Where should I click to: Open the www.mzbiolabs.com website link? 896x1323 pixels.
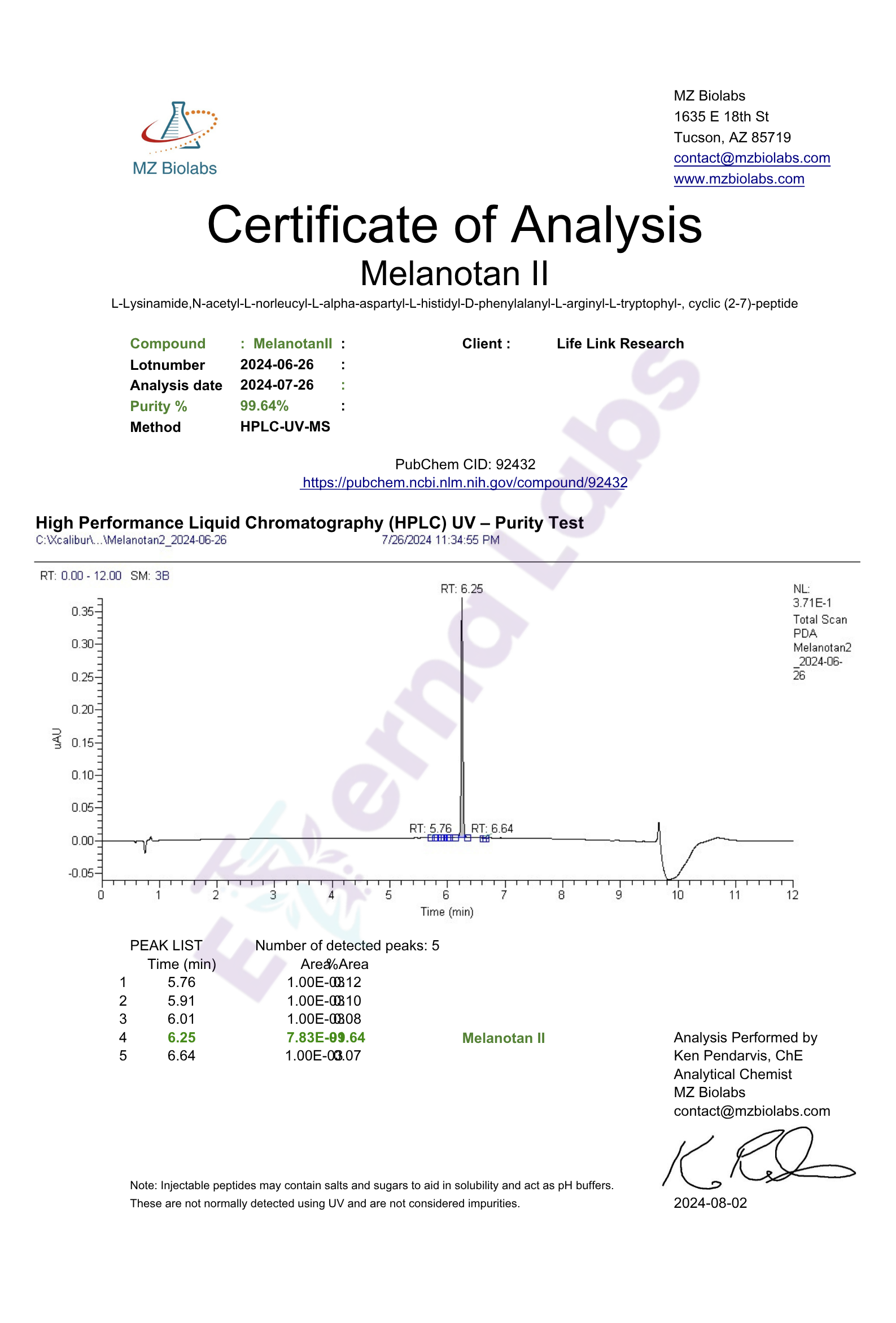(738, 179)
